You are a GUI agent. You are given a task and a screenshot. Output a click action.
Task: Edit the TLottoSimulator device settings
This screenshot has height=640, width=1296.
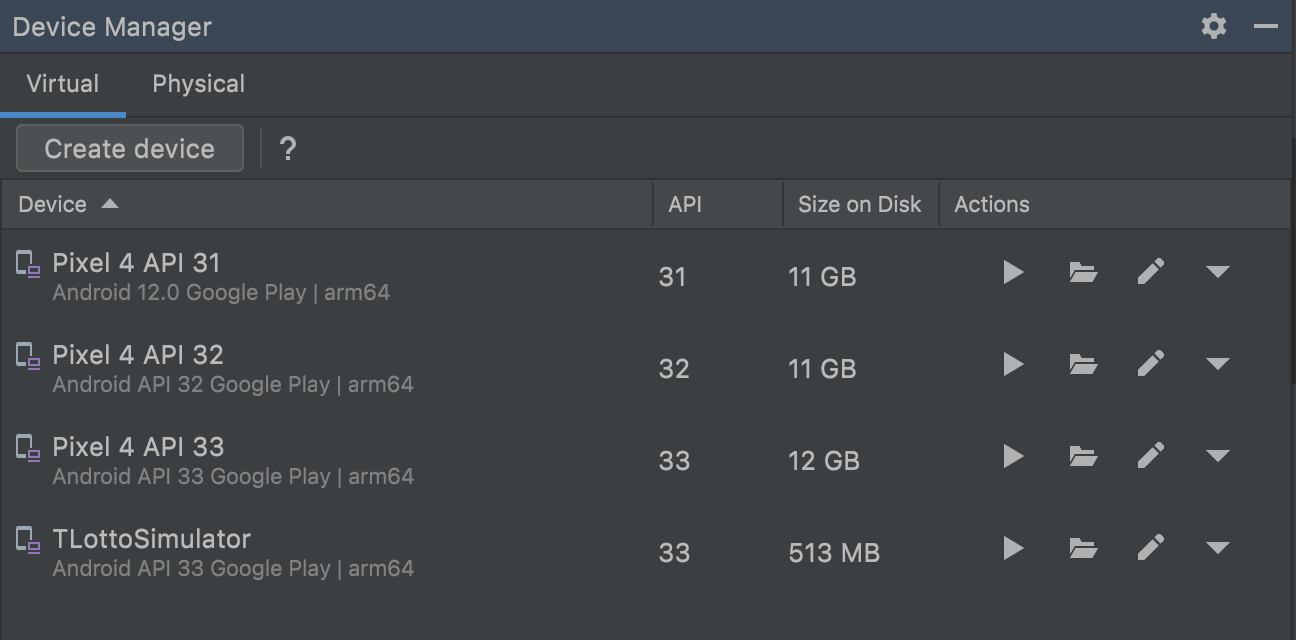[x=1151, y=548]
